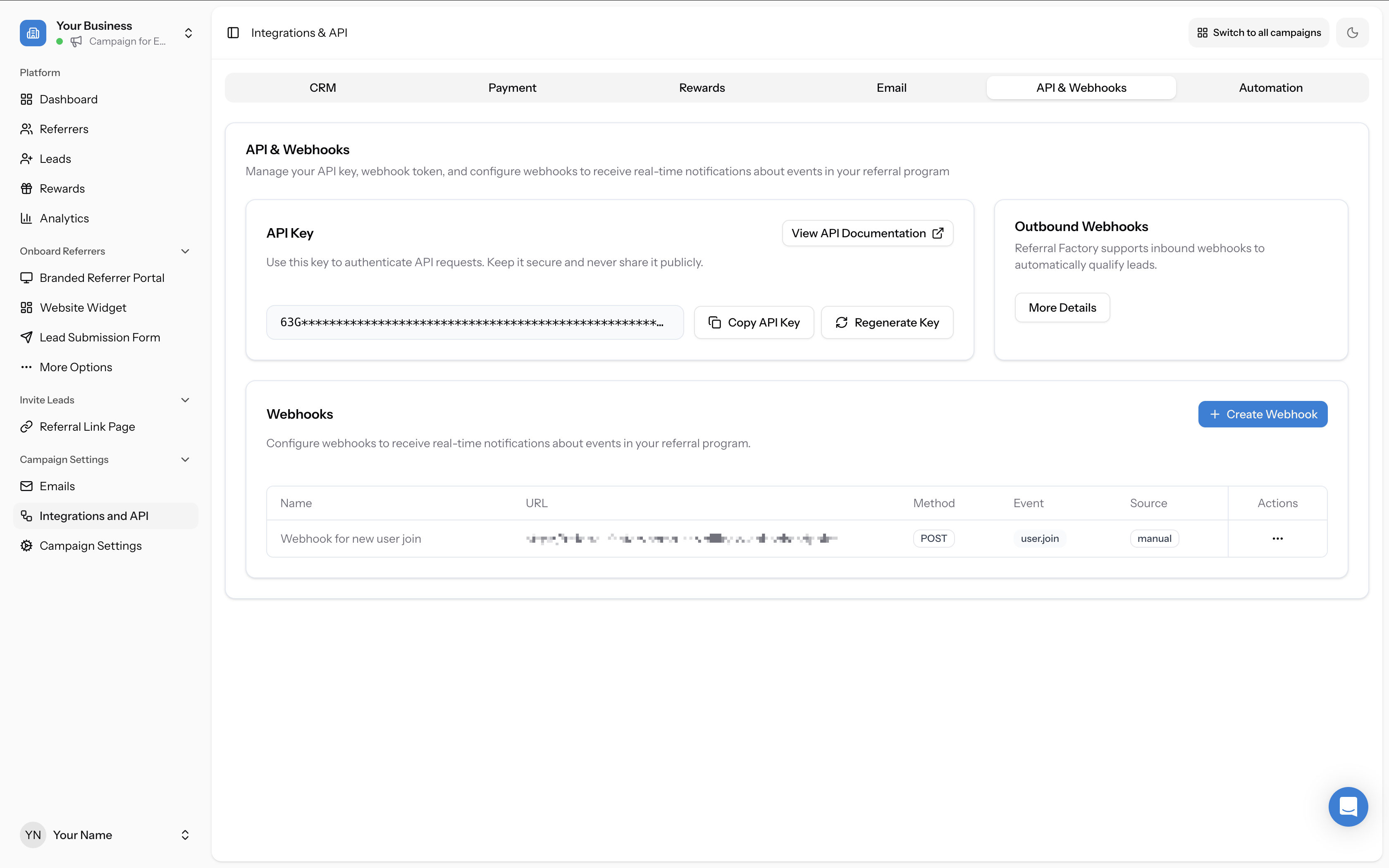This screenshot has height=868, width=1389.
Task: Open the Dashboard from the sidebar
Action: (x=69, y=99)
